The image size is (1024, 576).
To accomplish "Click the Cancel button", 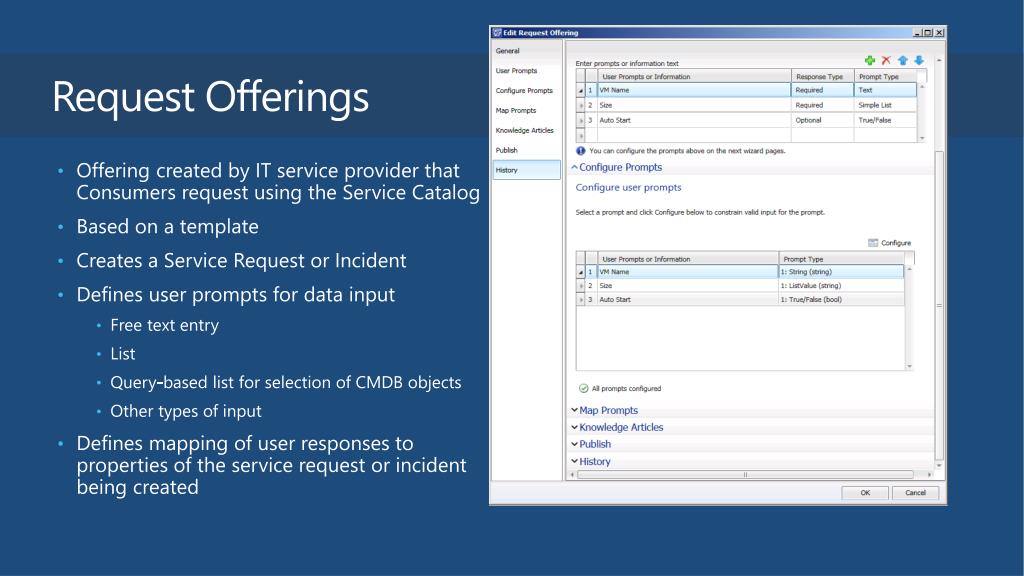I will (915, 493).
